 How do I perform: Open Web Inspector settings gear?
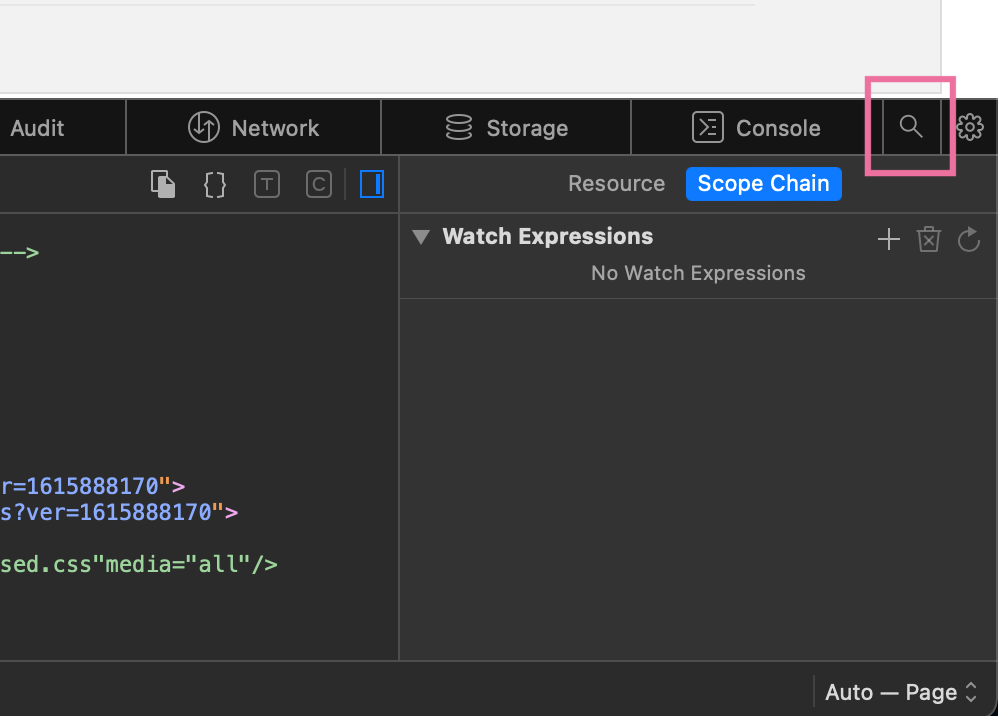pos(970,127)
